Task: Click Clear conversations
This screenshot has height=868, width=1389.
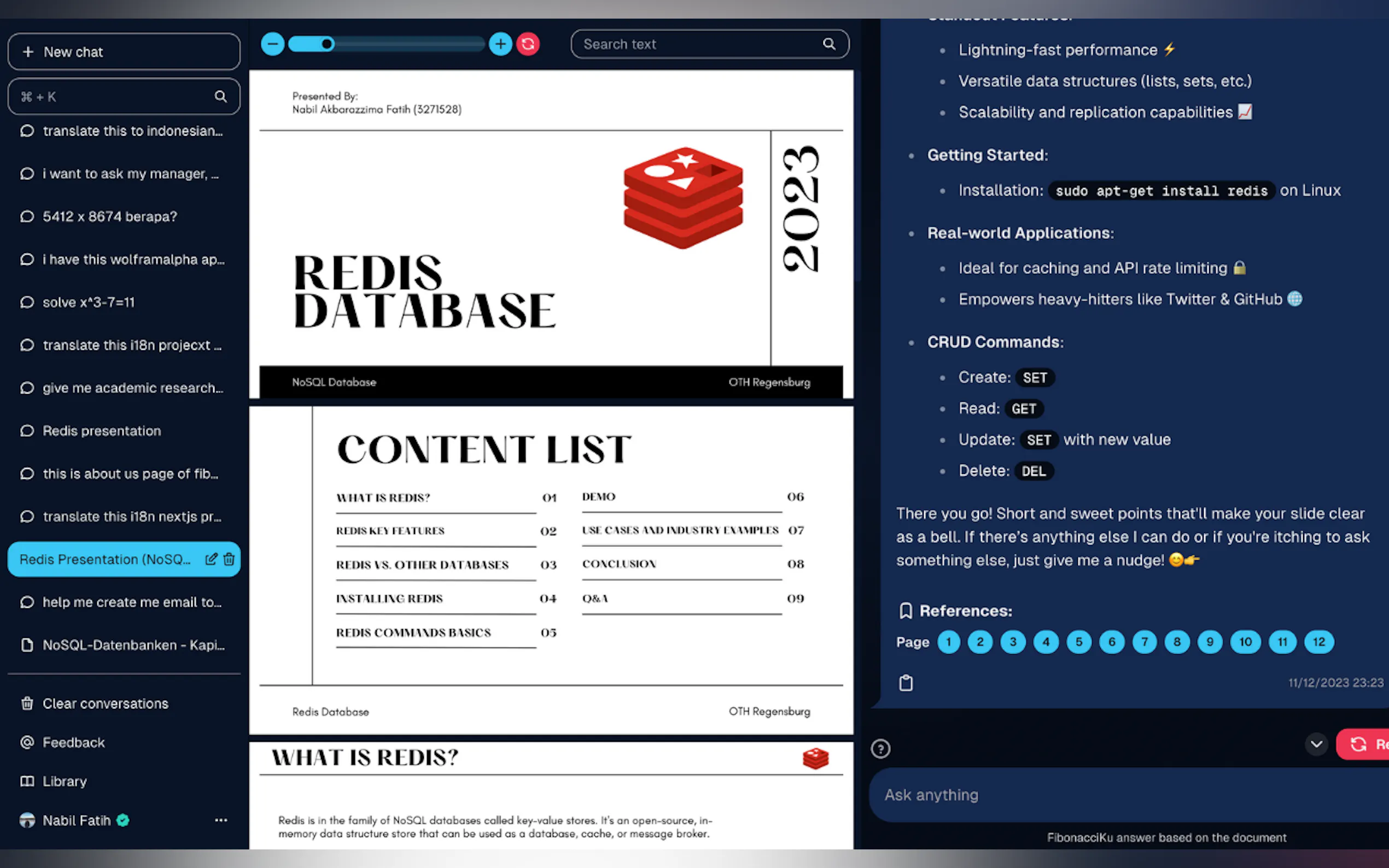Action: [x=105, y=704]
